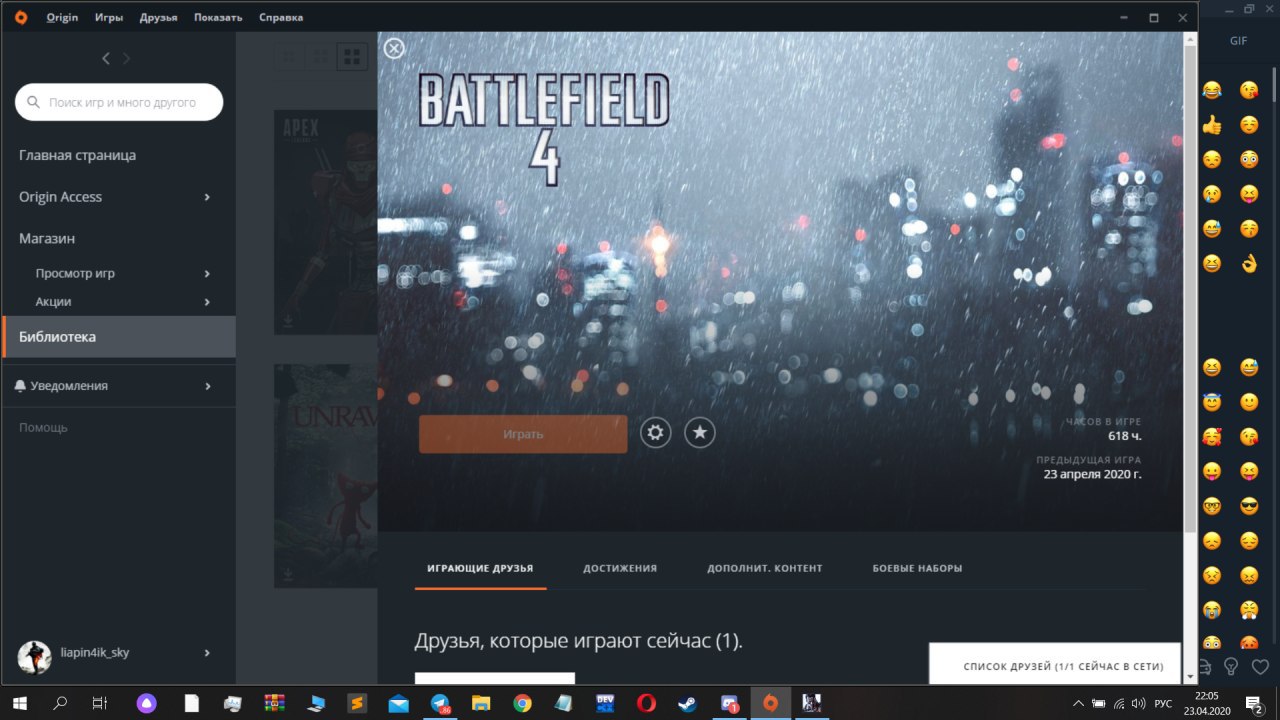The image size is (1280, 720).
Task: Switch to Боевые наборы tab
Action: [x=917, y=568]
